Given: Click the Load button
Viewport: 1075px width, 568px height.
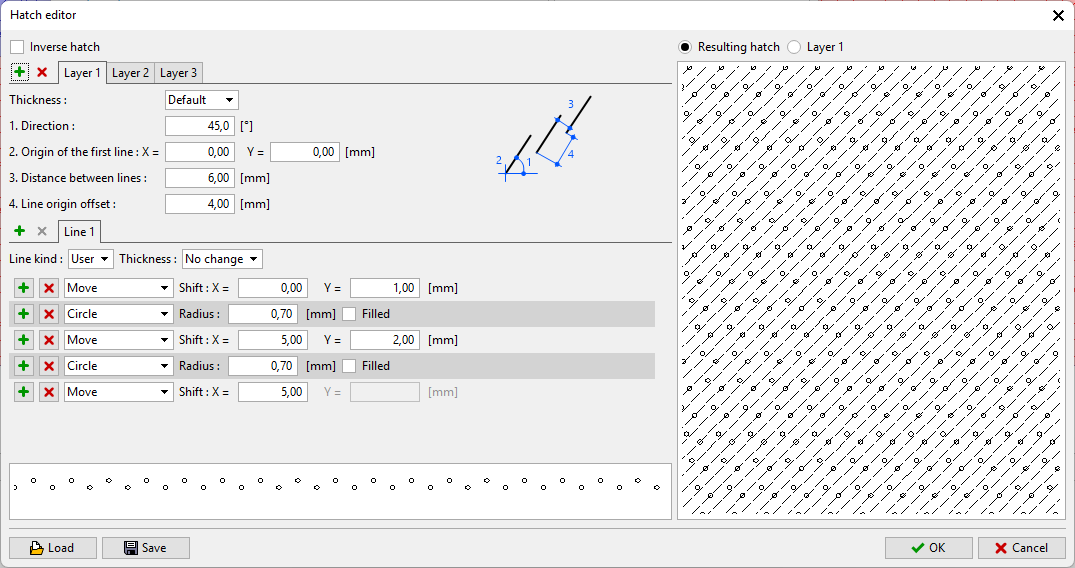Looking at the screenshot, I should [x=53, y=548].
